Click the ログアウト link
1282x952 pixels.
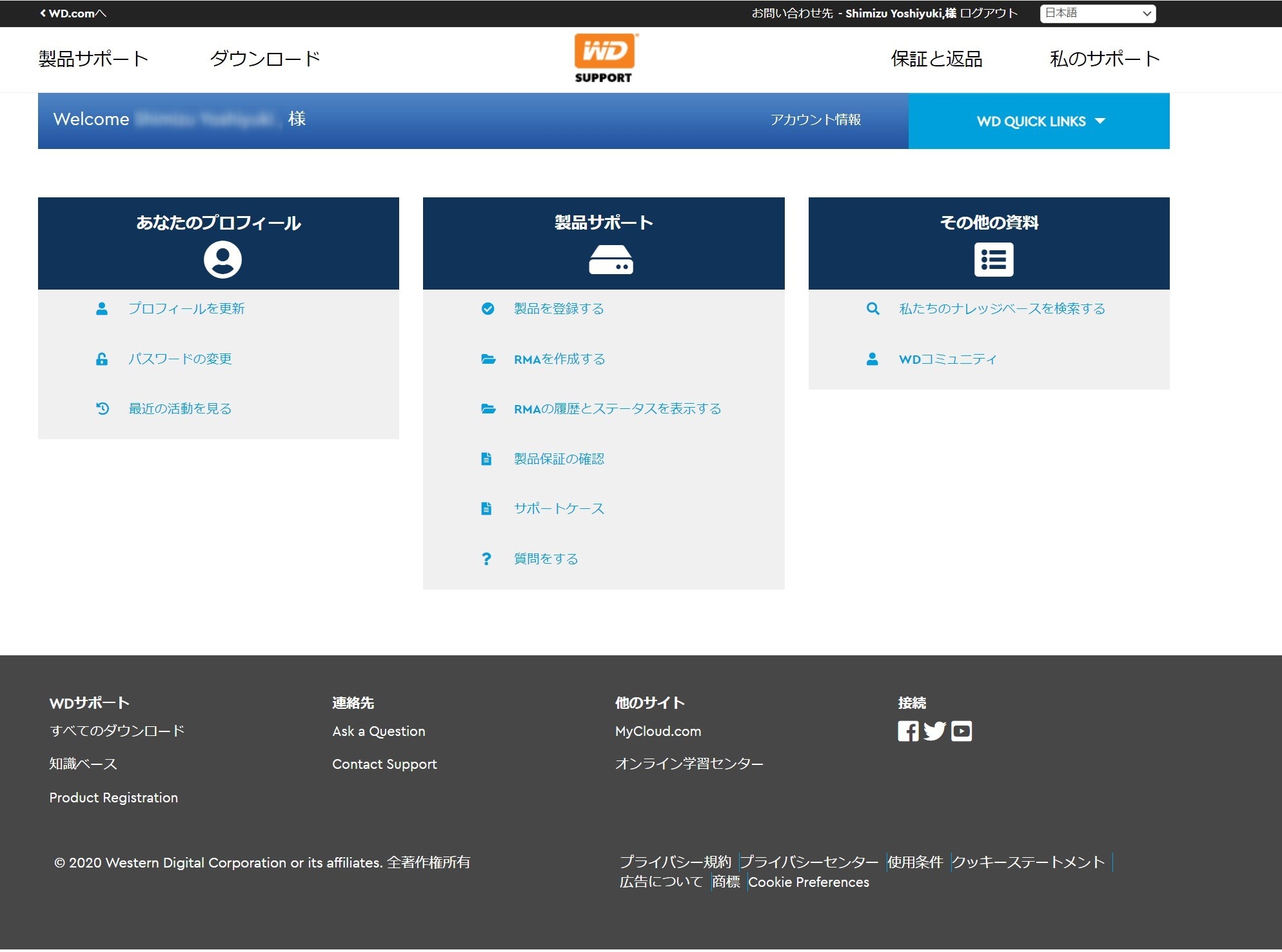pyautogui.click(x=989, y=14)
